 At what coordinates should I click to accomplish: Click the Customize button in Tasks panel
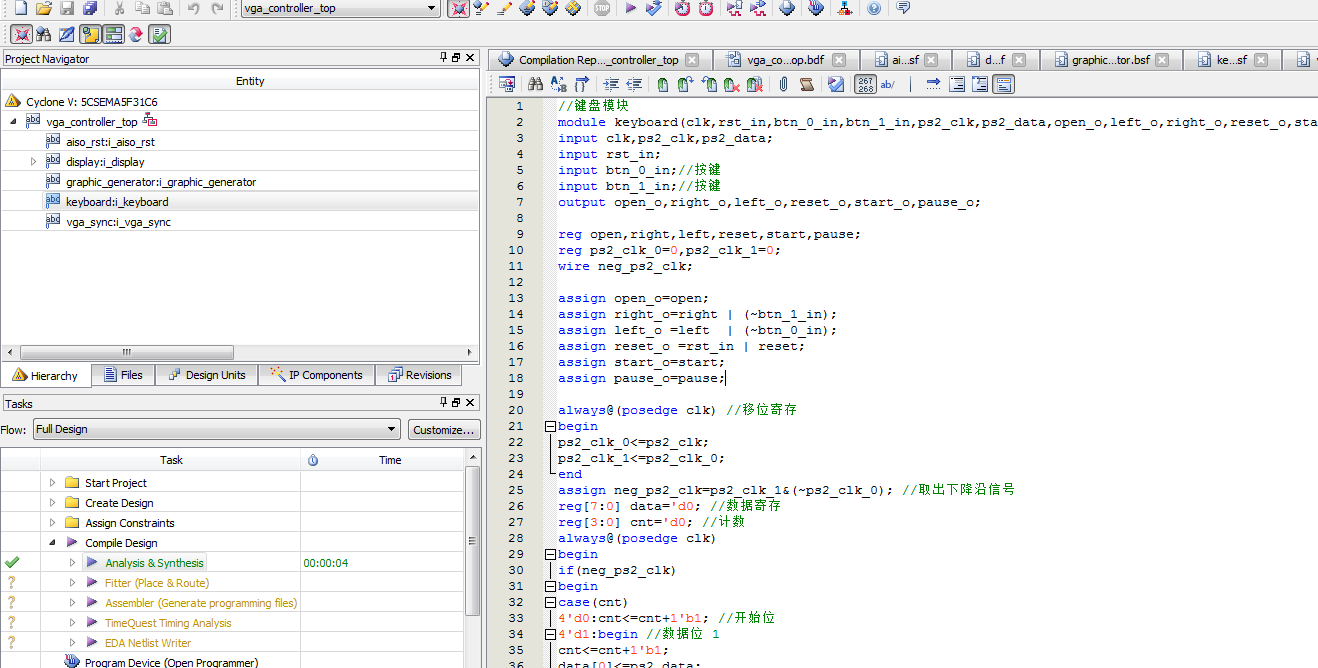(443, 429)
